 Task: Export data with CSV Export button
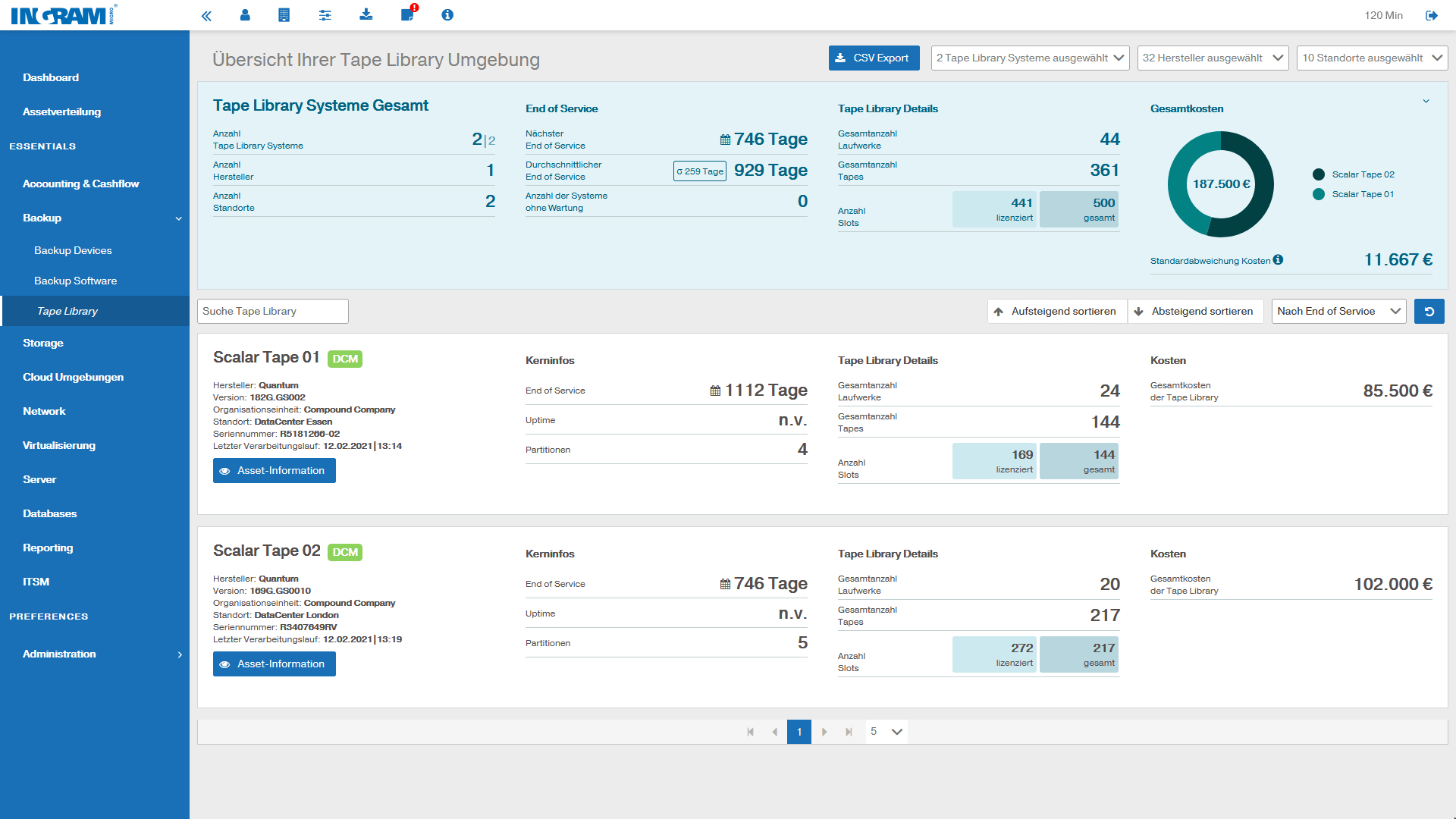(x=874, y=58)
